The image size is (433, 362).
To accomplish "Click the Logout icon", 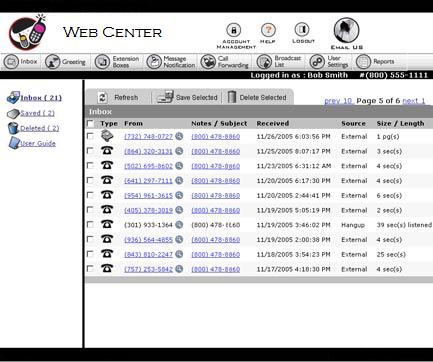I will (302, 29).
